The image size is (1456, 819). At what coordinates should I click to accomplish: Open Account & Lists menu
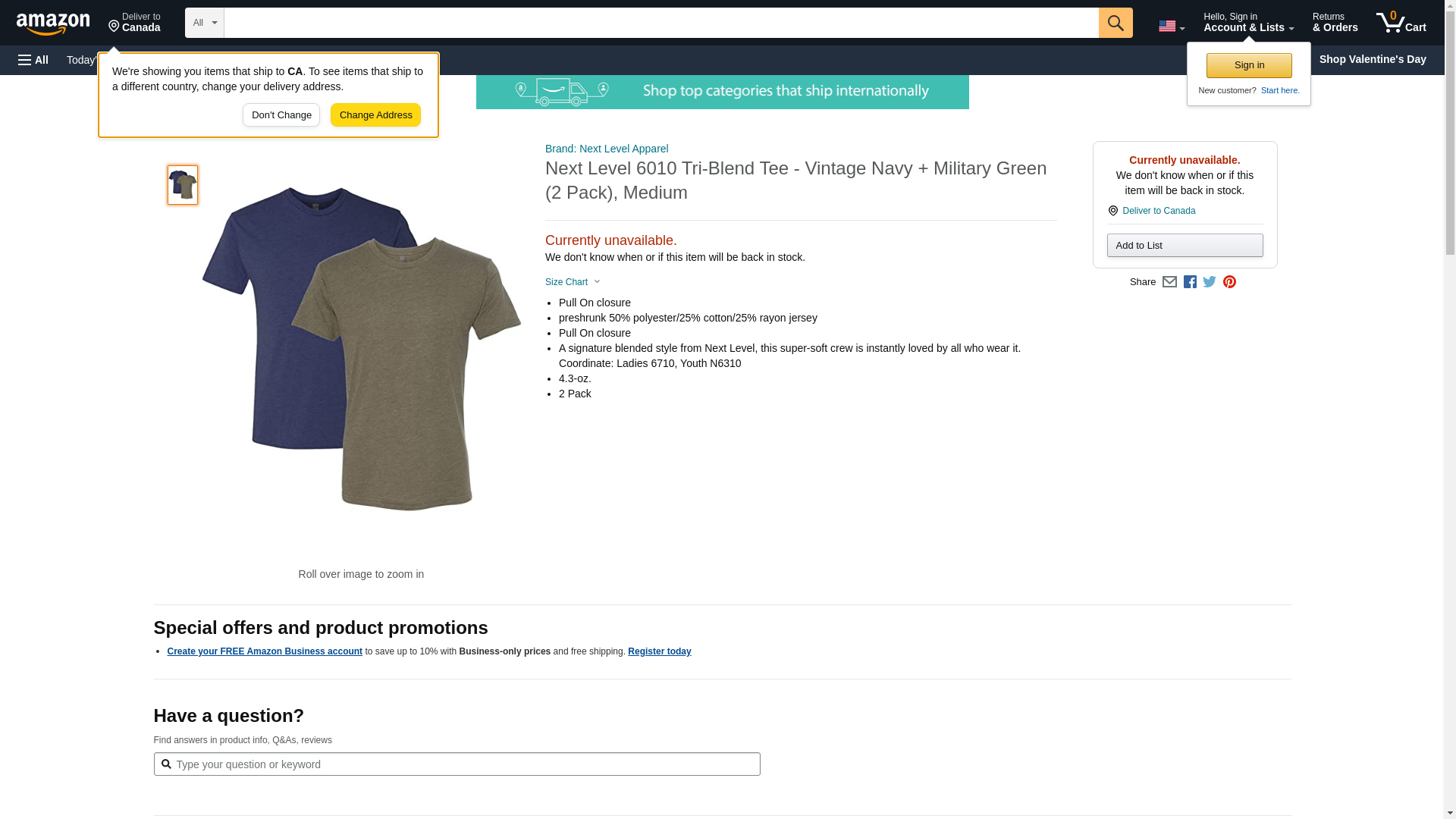coord(1247,23)
